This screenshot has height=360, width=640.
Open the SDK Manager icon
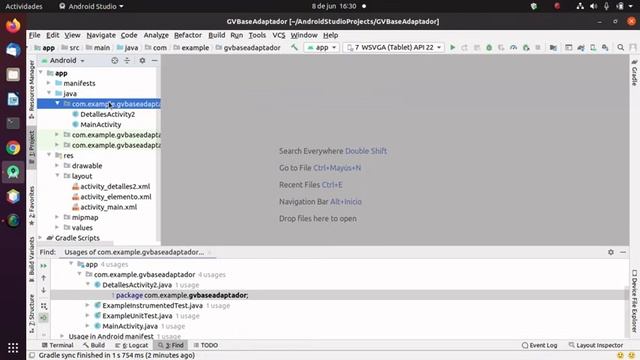click(x=605, y=47)
